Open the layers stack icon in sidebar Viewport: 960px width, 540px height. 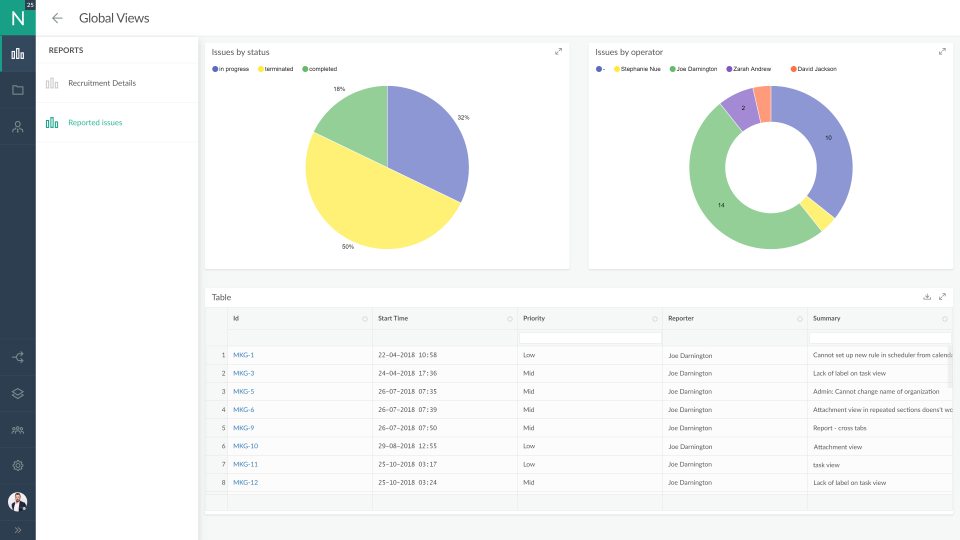(18, 393)
